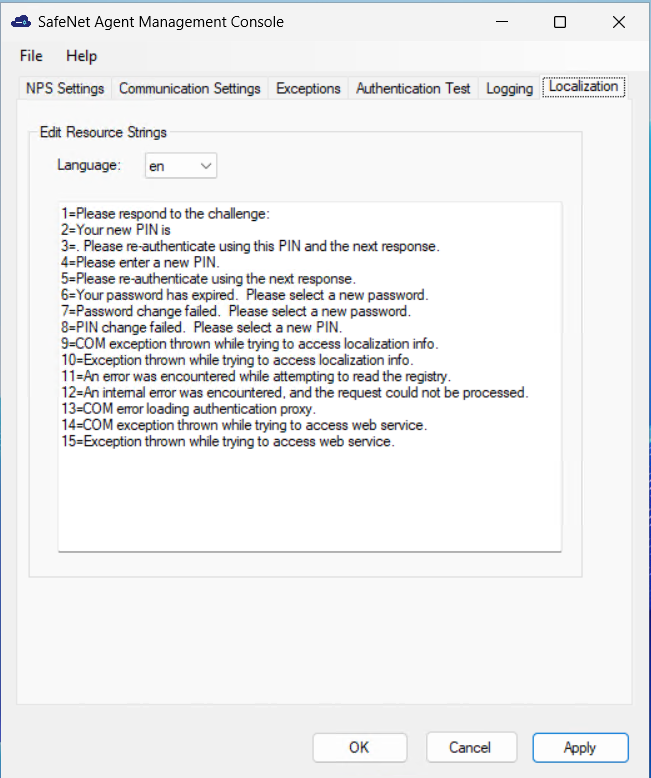Click line '8=PIN change failed'
Screen dimensions: 651x778
(x=201, y=327)
